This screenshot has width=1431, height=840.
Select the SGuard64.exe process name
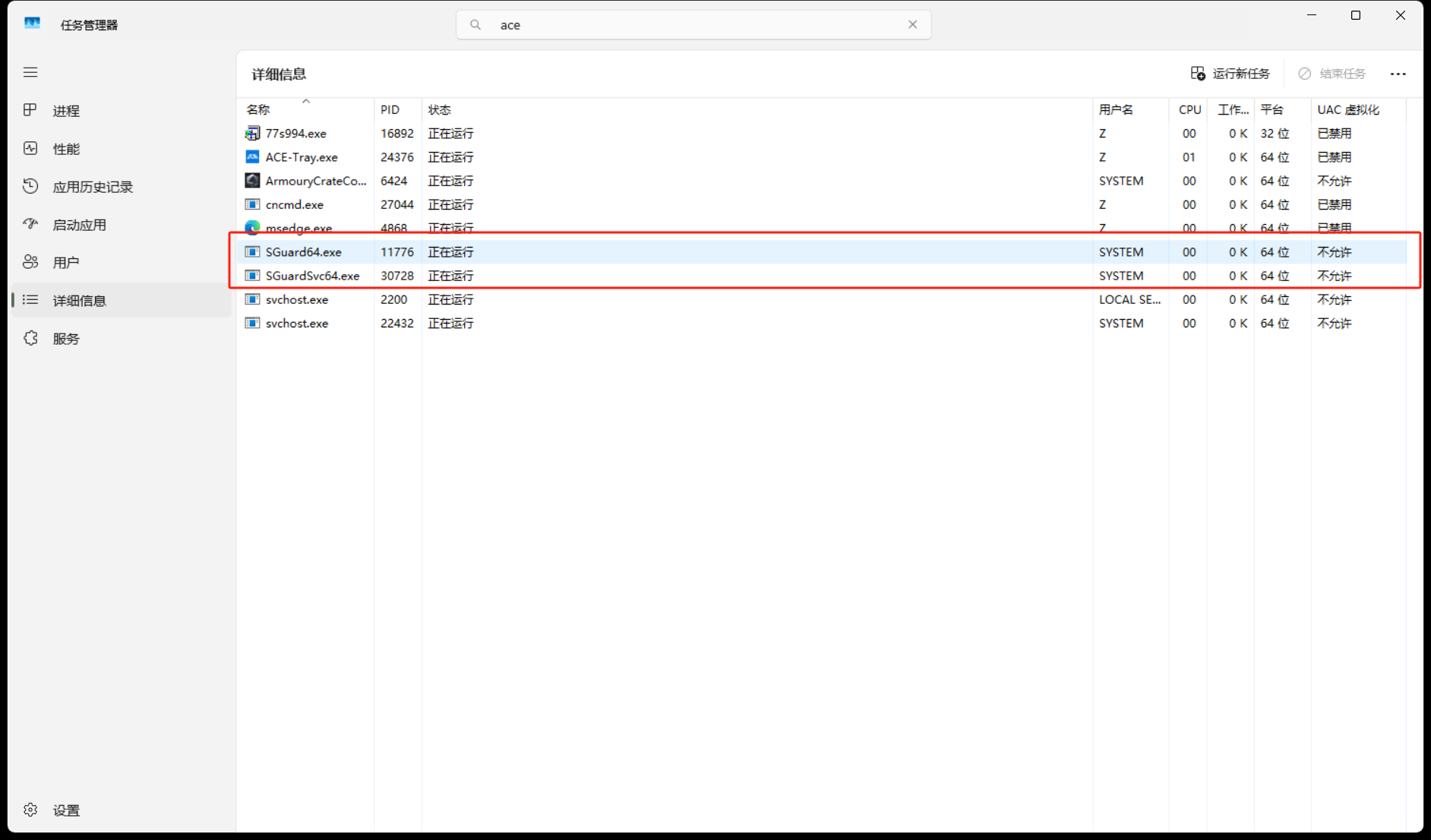tap(303, 252)
